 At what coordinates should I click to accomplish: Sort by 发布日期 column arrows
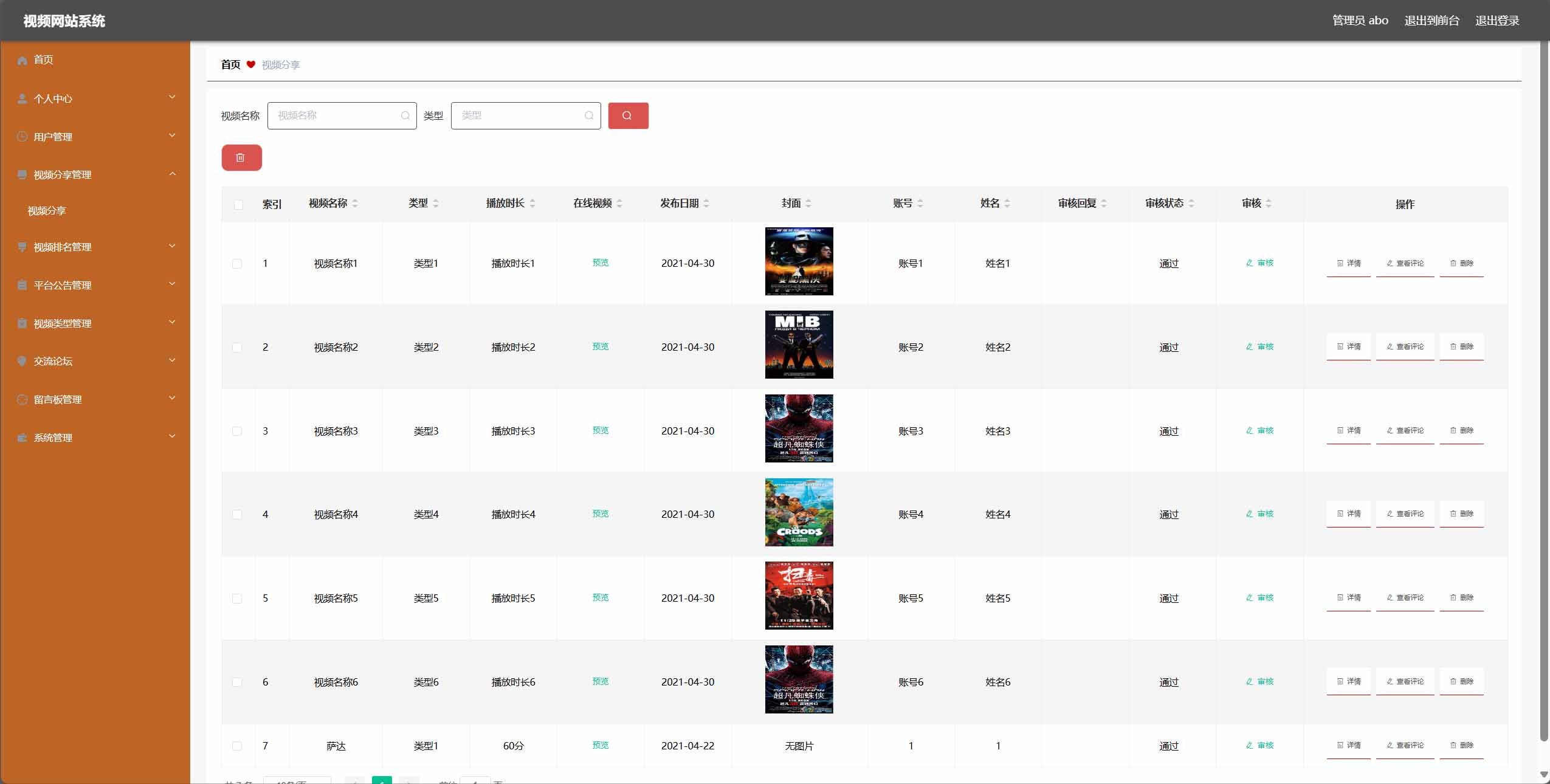click(x=706, y=204)
